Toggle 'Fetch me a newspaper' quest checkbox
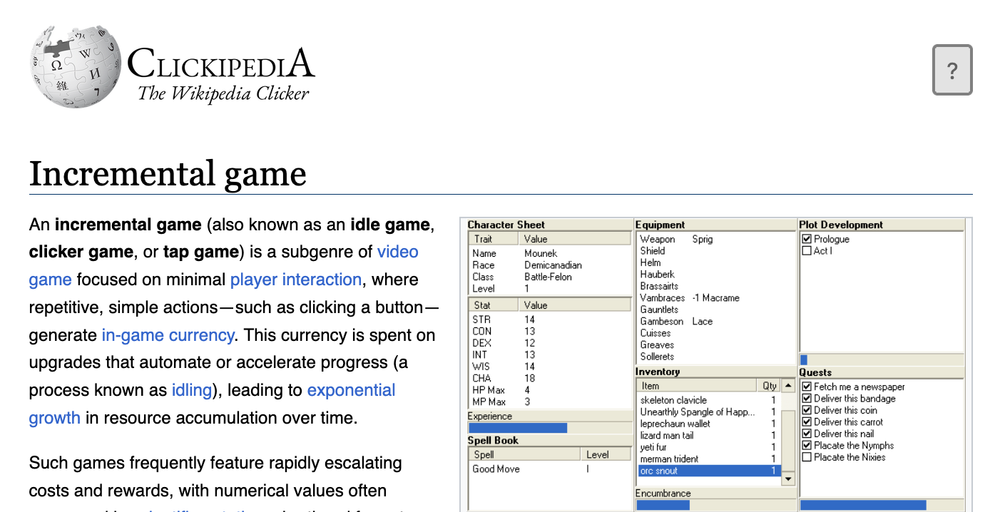 tap(807, 386)
